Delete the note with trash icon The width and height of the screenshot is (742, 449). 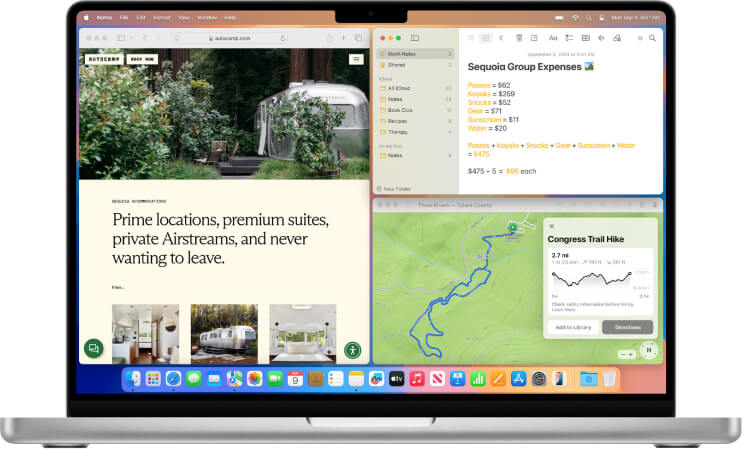tap(519, 38)
